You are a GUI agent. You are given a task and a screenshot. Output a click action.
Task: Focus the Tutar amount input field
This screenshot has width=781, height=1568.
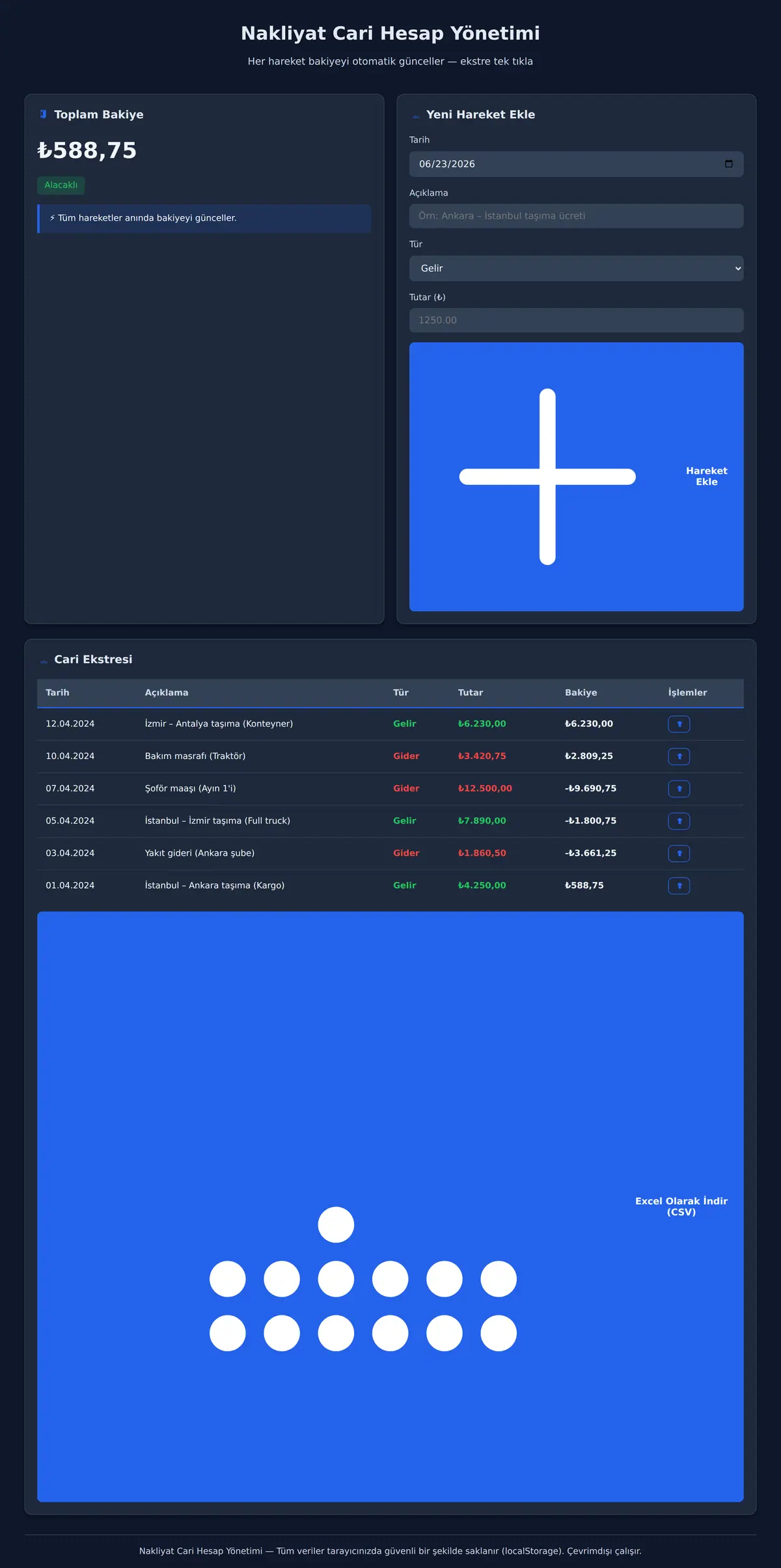click(x=576, y=320)
